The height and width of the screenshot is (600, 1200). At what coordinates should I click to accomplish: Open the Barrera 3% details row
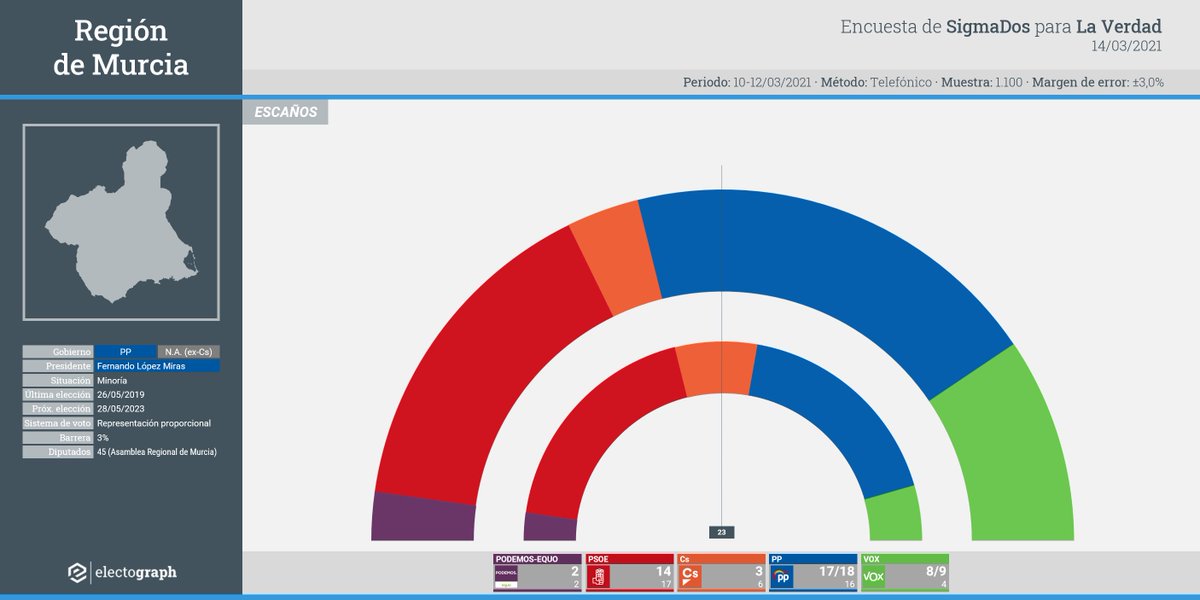point(57,437)
